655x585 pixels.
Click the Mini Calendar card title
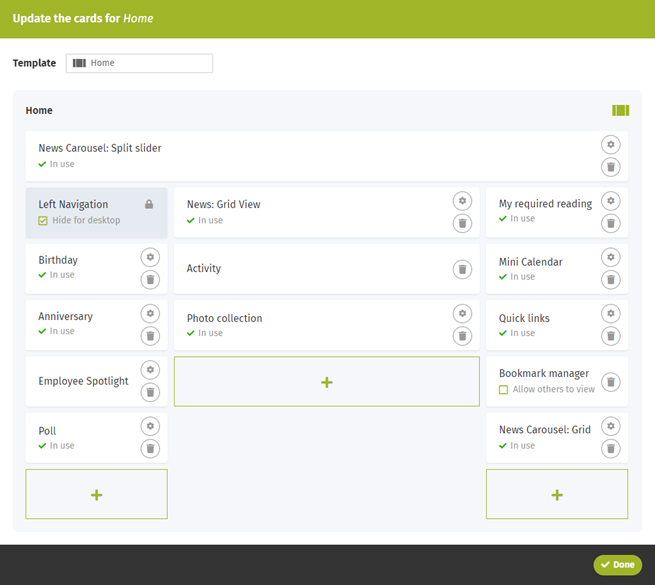[531, 262]
